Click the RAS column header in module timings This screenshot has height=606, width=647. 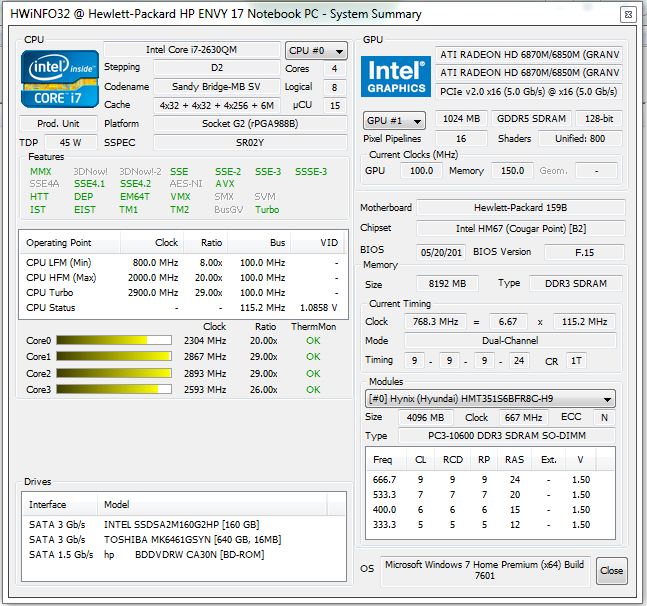click(x=514, y=459)
